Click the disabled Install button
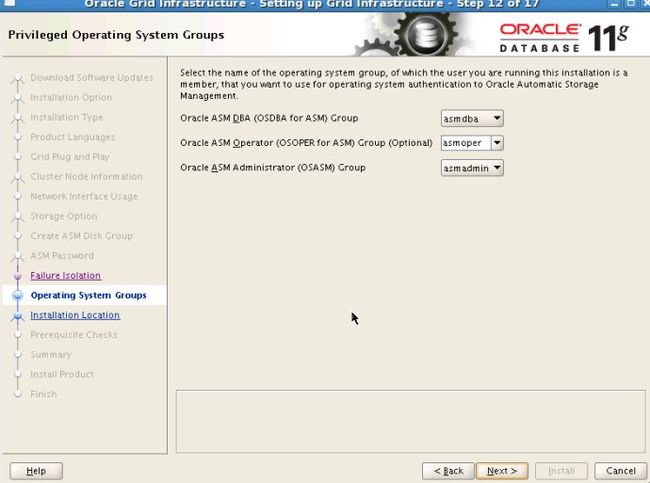The height and width of the screenshot is (483, 650). [561, 471]
